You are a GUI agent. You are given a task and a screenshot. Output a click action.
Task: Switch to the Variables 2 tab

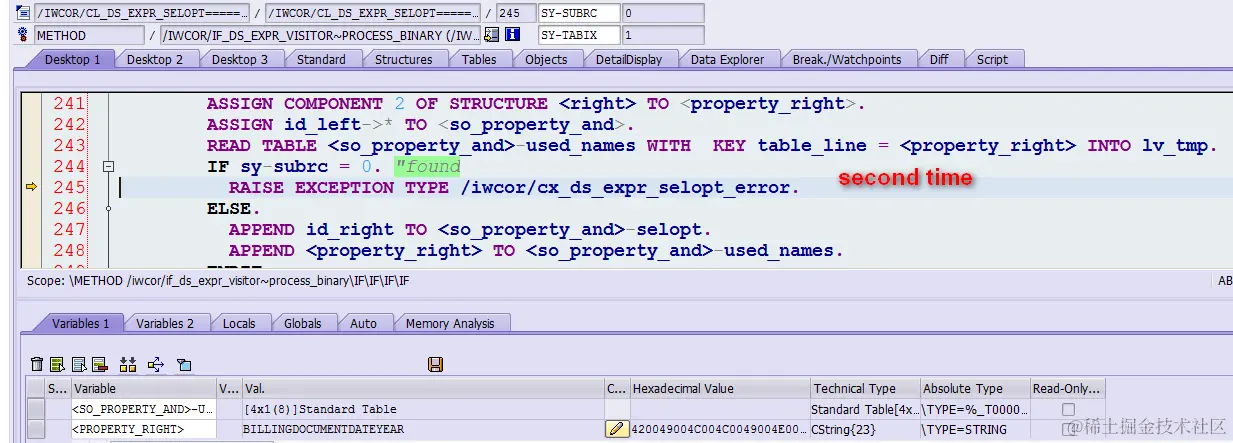165,323
